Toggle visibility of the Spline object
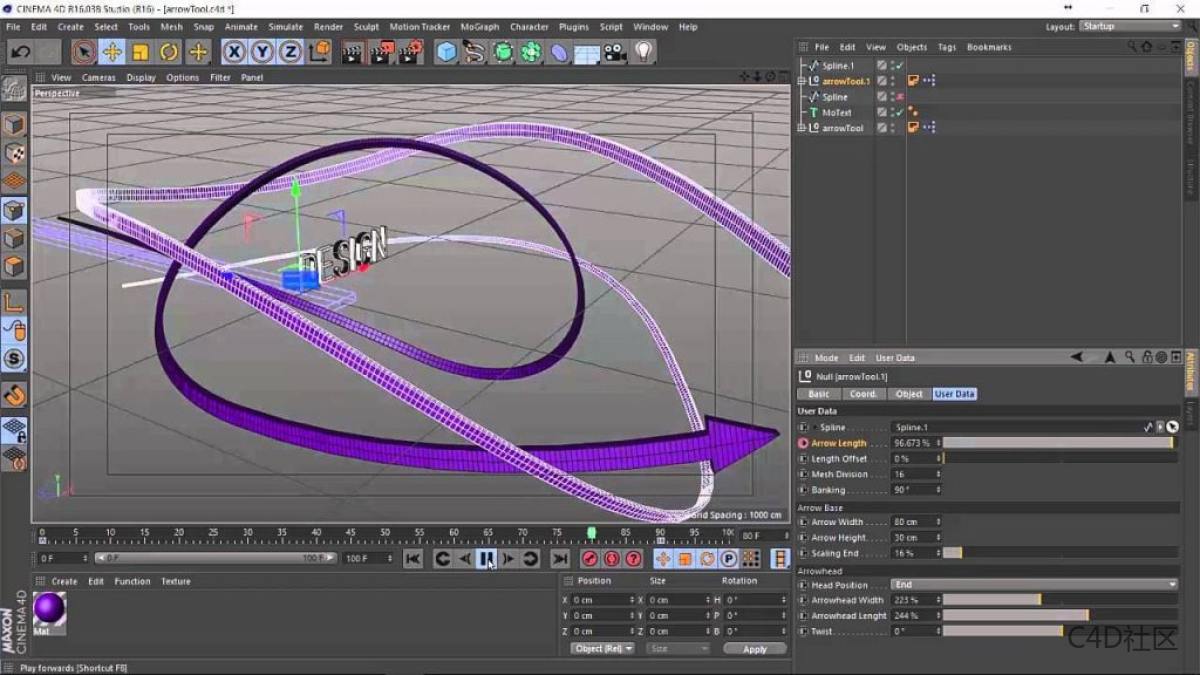 891,96
